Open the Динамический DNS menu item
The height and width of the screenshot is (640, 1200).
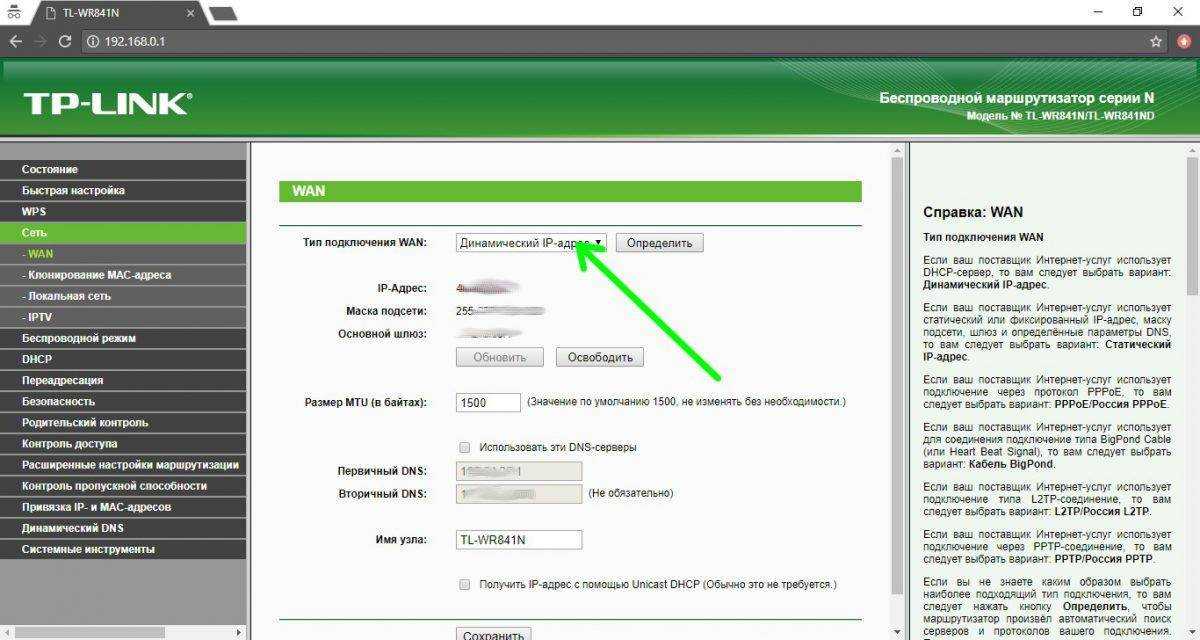[x=123, y=528]
